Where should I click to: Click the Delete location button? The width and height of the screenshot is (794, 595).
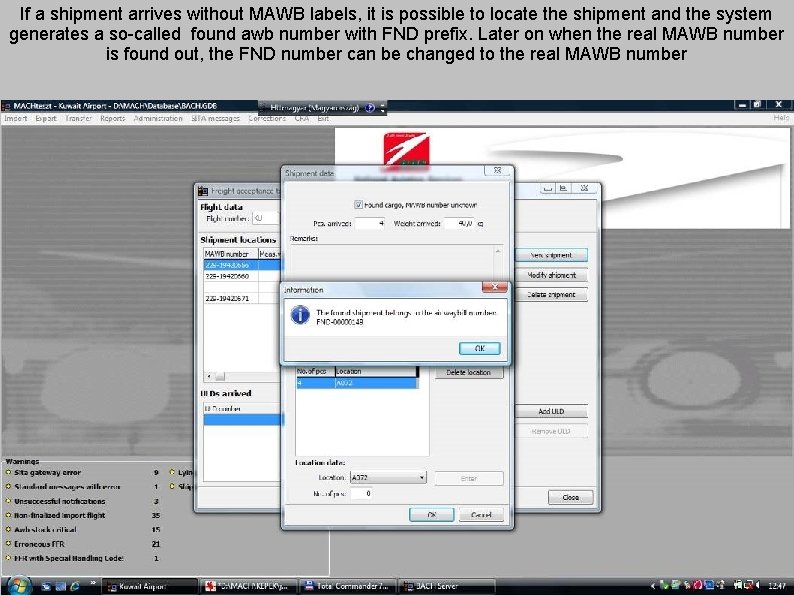[x=468, y=372]
